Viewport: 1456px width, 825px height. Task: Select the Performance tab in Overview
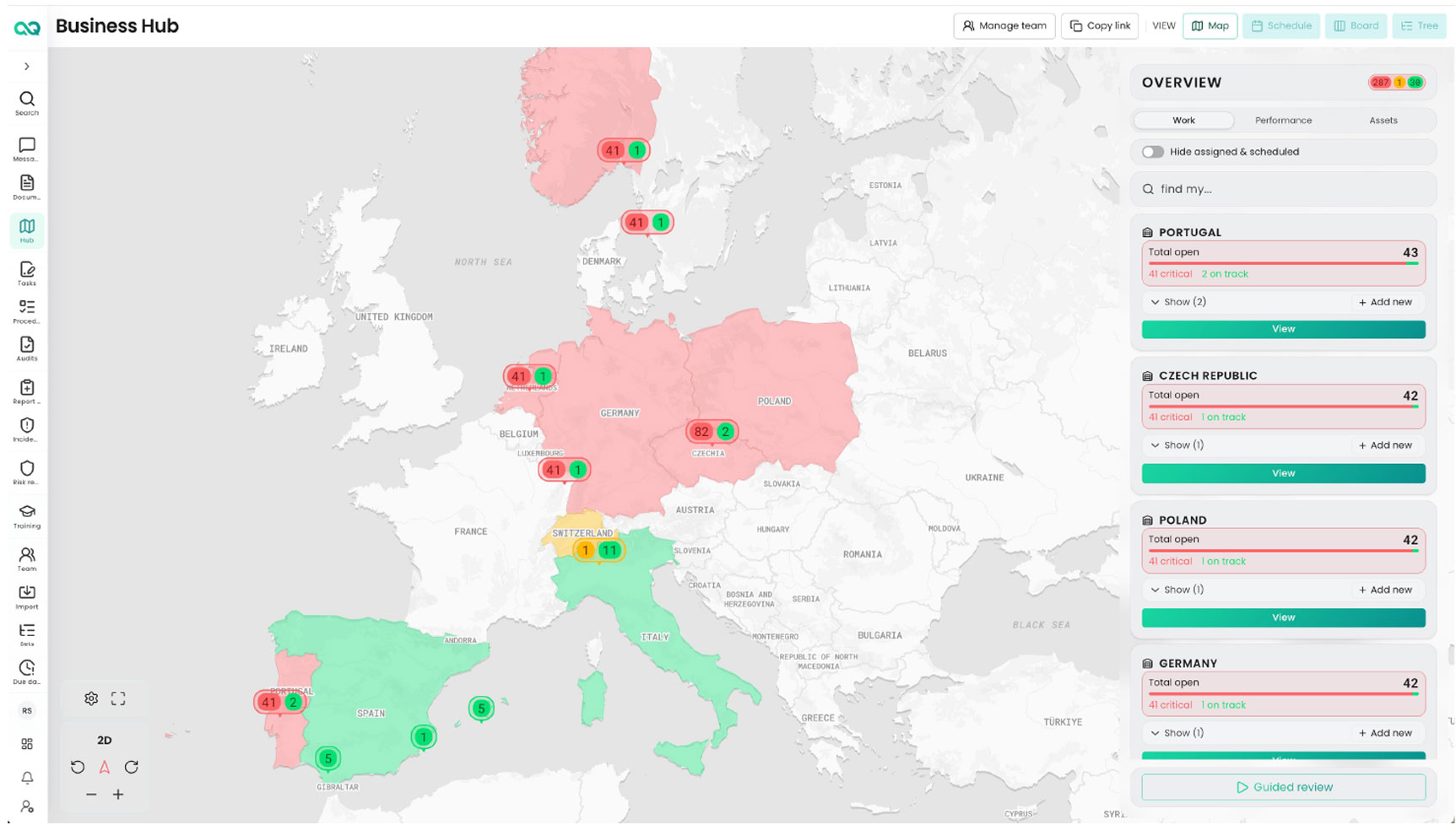pos(1283,121)
